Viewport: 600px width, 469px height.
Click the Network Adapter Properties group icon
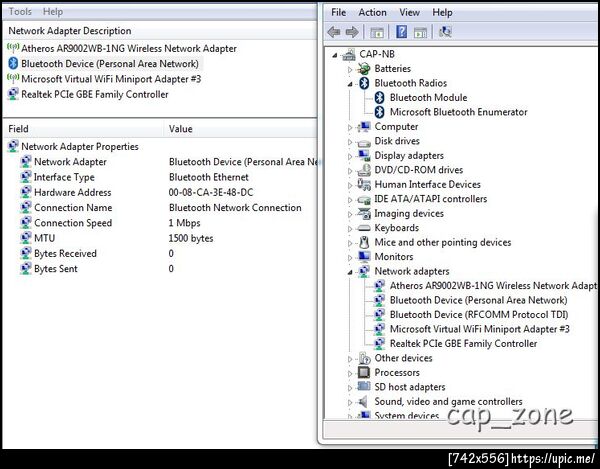[13, 146]
